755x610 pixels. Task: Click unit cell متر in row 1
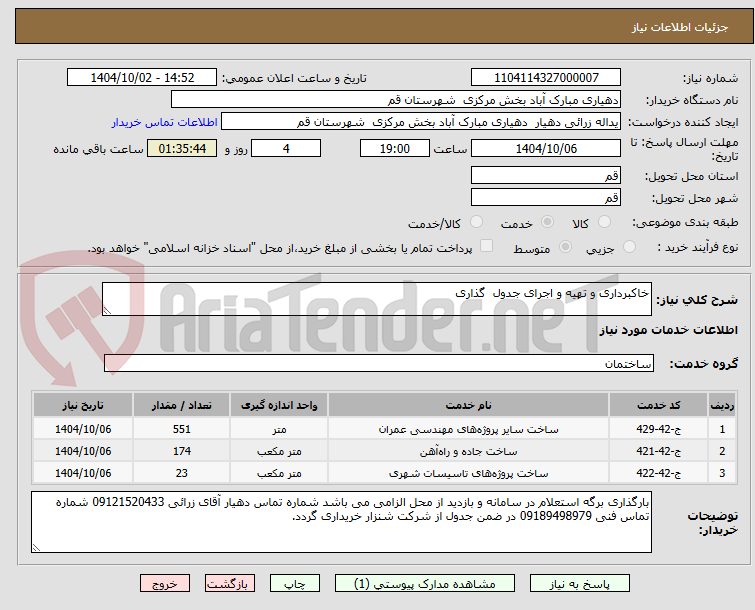(279, 429)
